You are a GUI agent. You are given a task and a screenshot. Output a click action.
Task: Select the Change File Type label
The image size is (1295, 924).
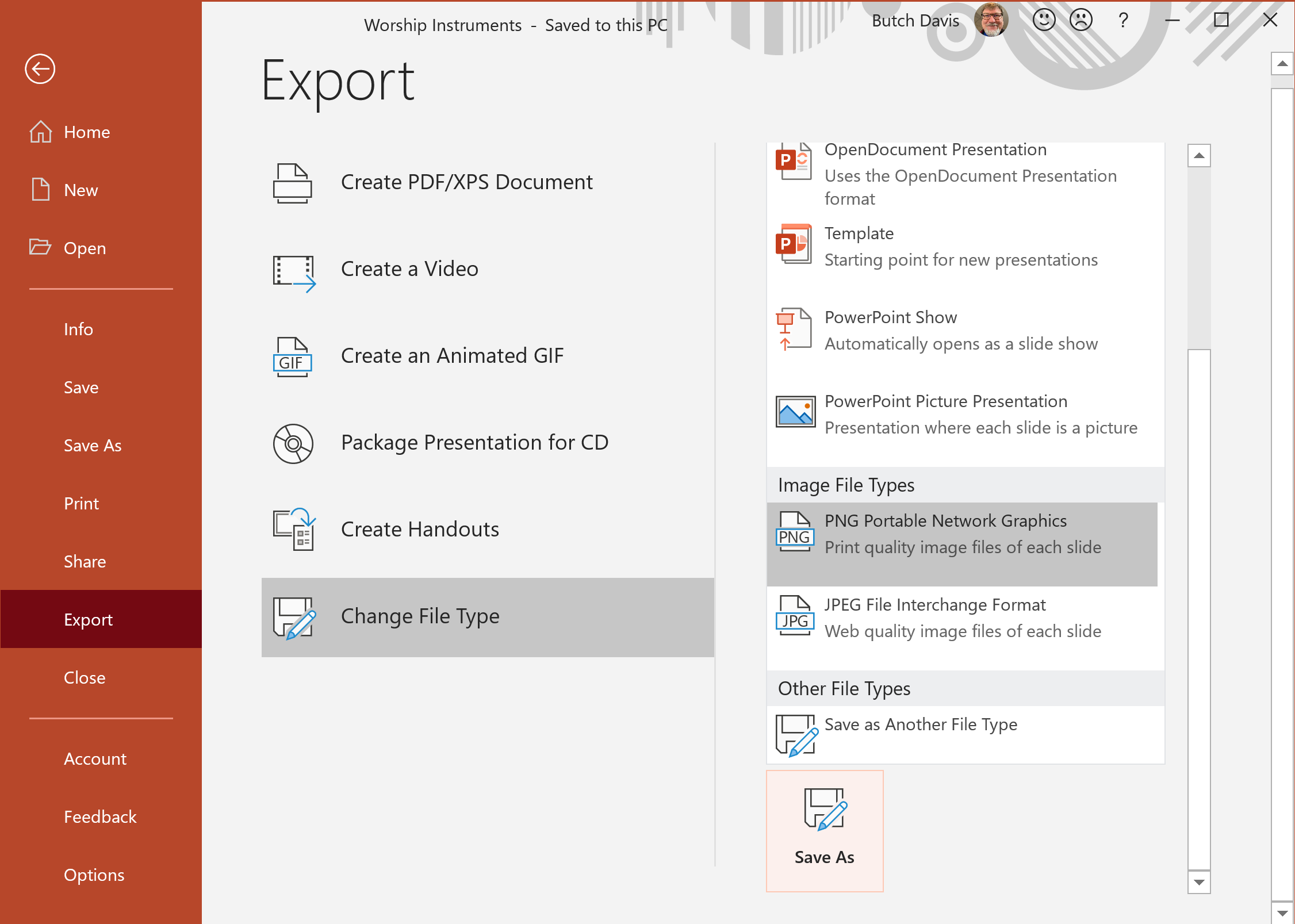click(420, 616)
